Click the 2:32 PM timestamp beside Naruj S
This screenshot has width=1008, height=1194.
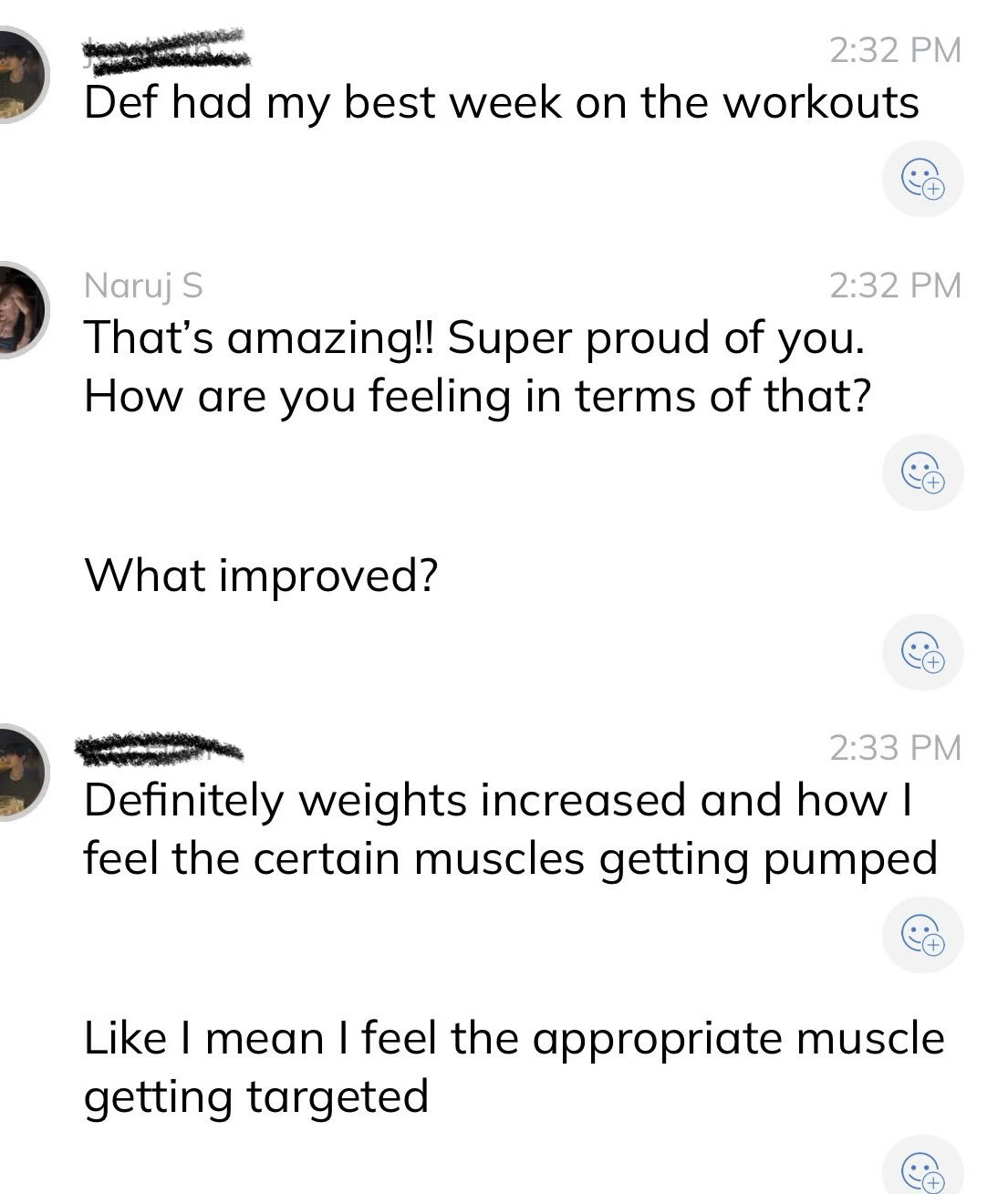pos(896,286)
